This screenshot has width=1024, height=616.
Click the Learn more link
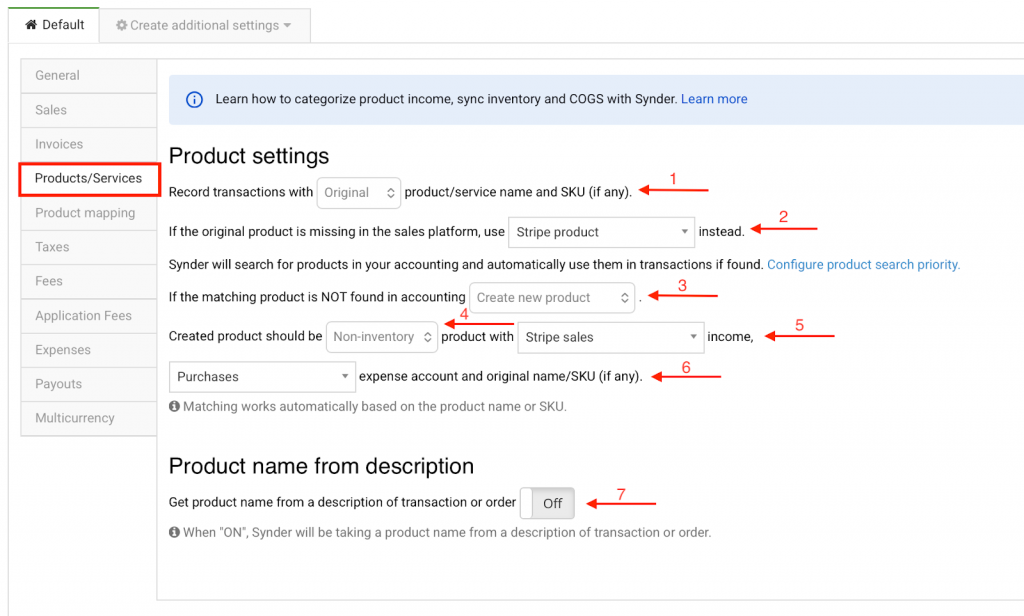714,99
